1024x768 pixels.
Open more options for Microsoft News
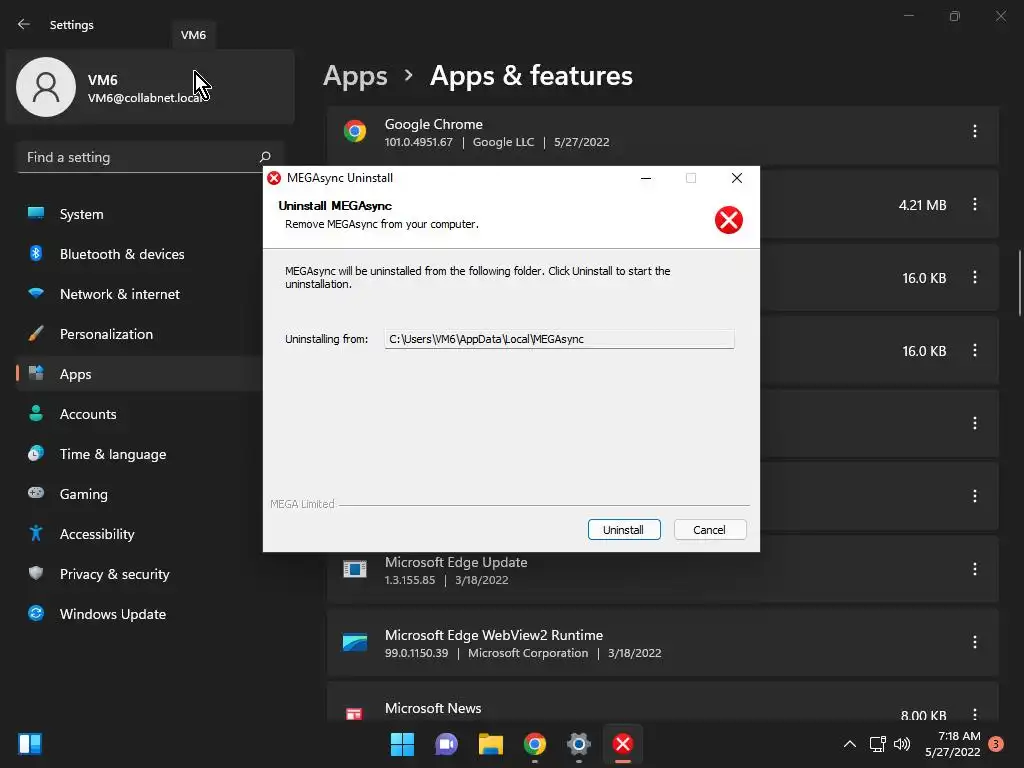click(974, 714)
